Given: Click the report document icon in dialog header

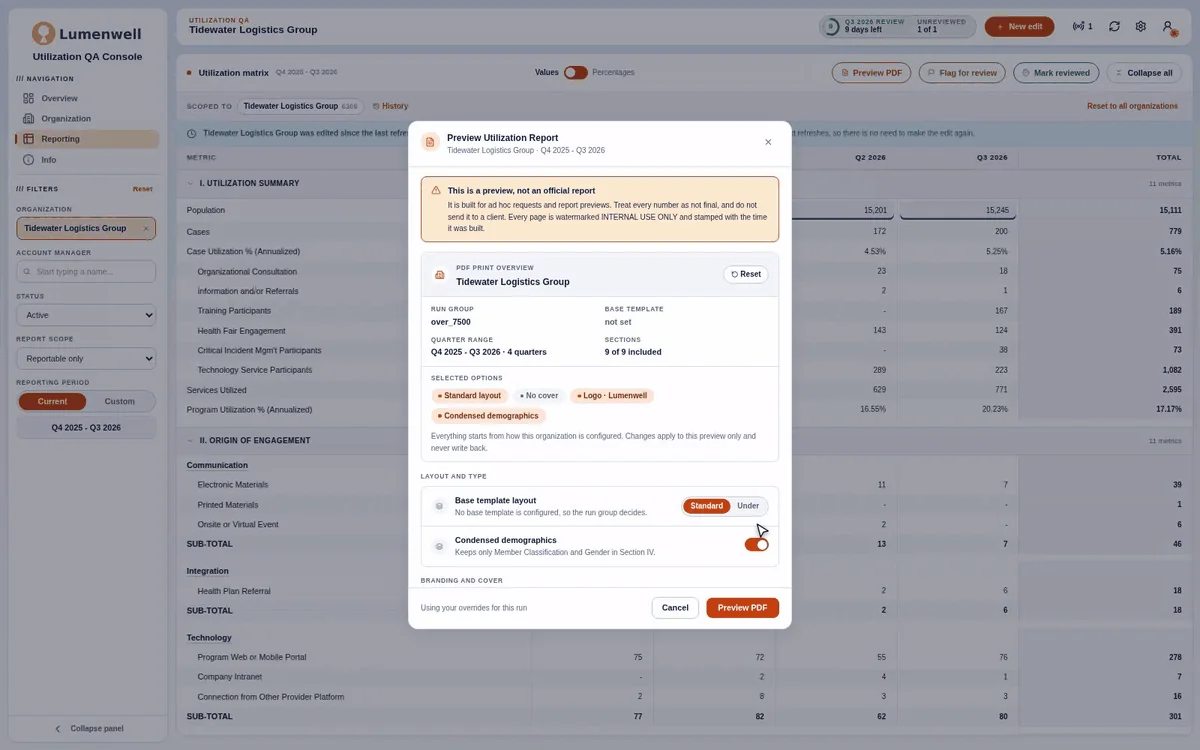Looking at the screenshot, I should [x=430, y=143].
